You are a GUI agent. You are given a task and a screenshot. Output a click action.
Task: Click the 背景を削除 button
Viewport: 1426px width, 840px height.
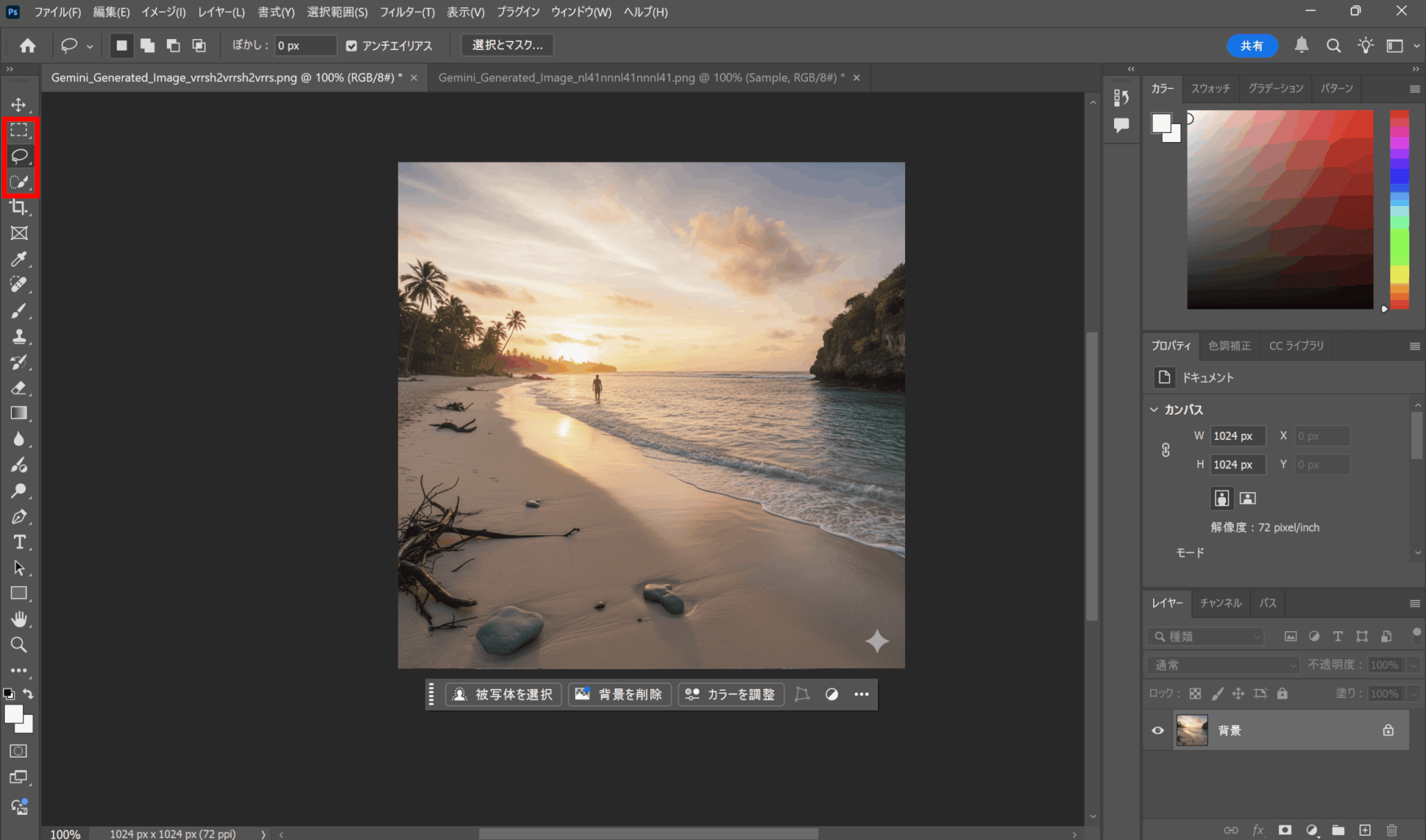coord(620,694)
